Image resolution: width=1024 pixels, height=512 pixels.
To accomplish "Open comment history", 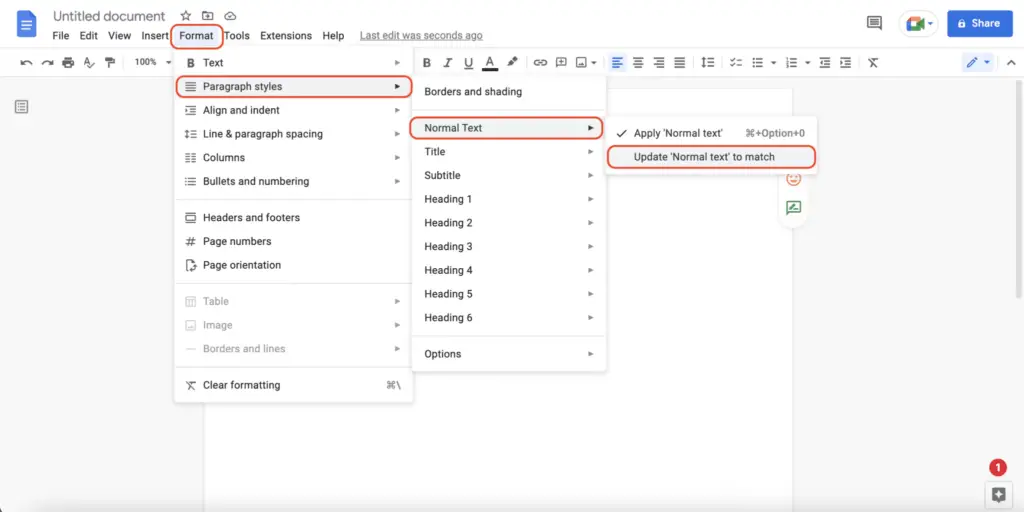I will pos(874,24).
